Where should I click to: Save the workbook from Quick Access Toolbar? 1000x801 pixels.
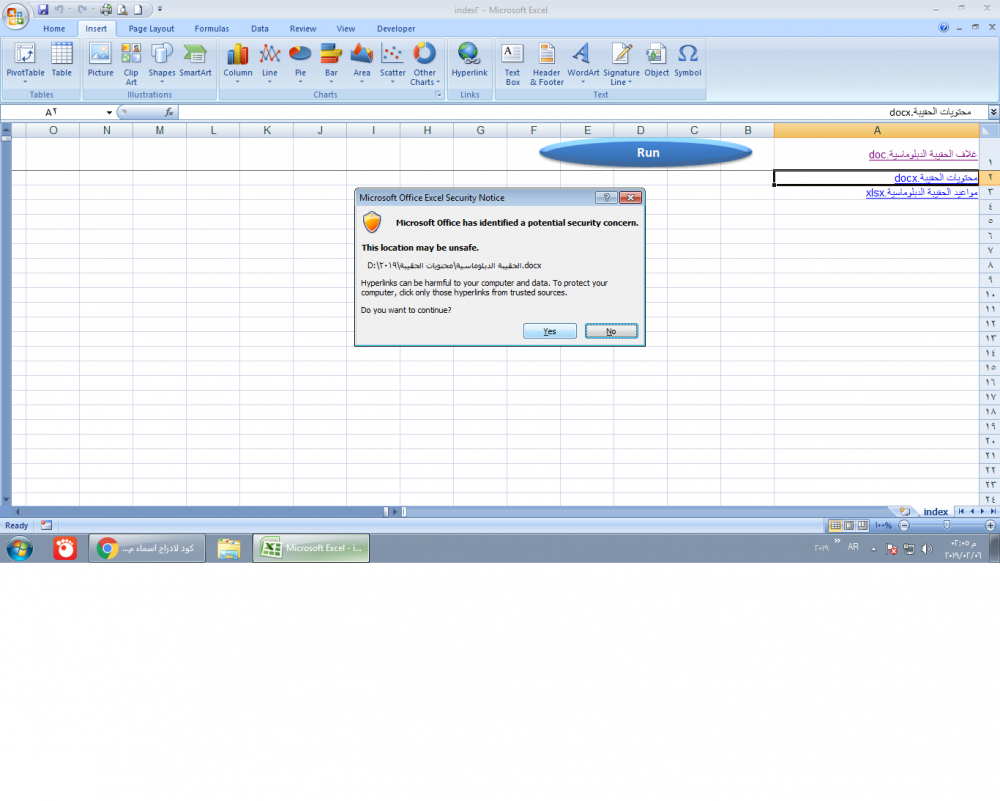[x=43, y=10]
